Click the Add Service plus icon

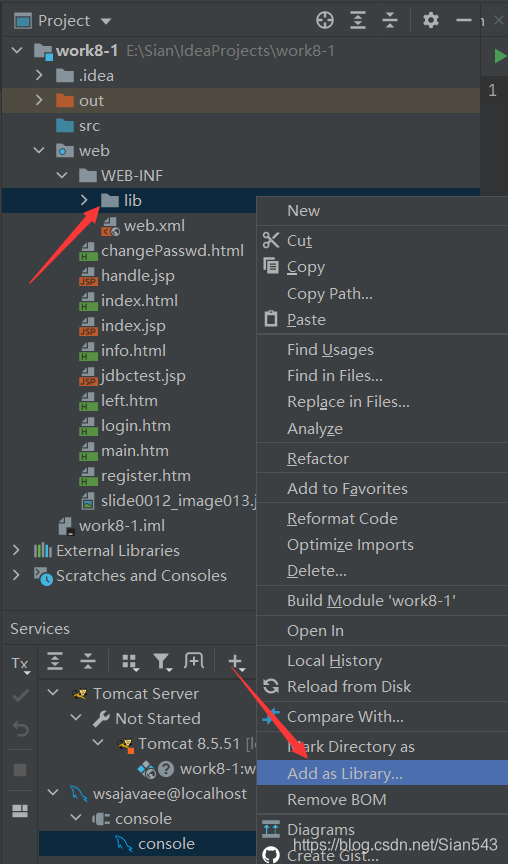tap(236, 661)
